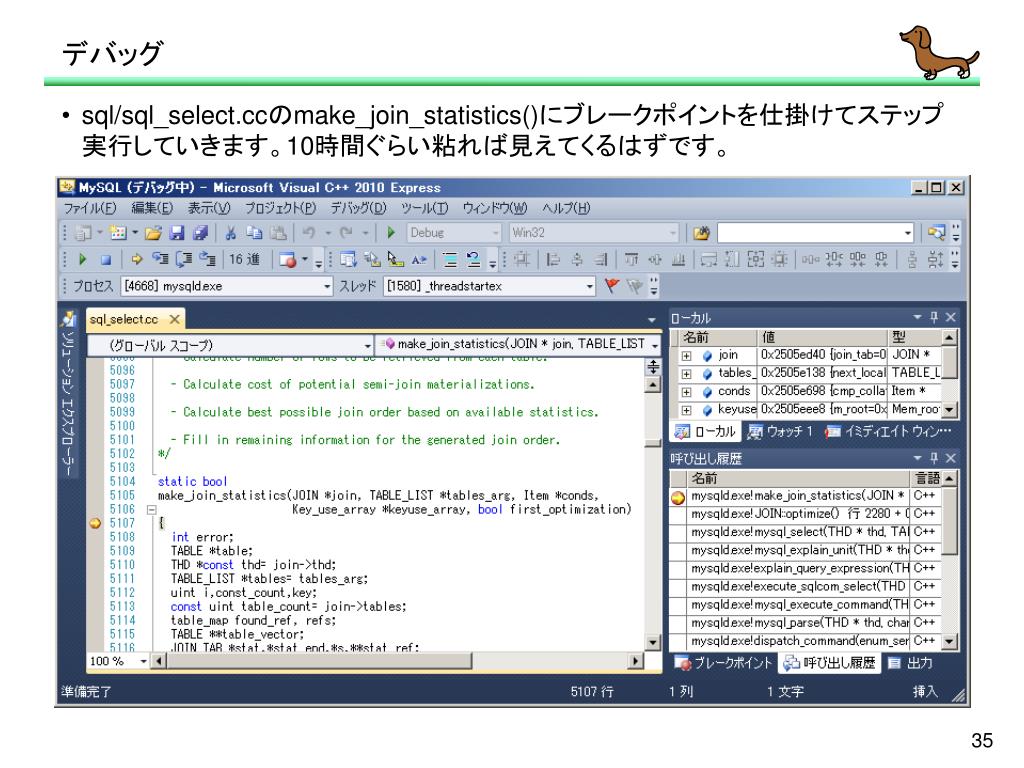The image size is (1024, 768).
Task: Click the Increase Line Indent icon
Action: tap(450, 259)
